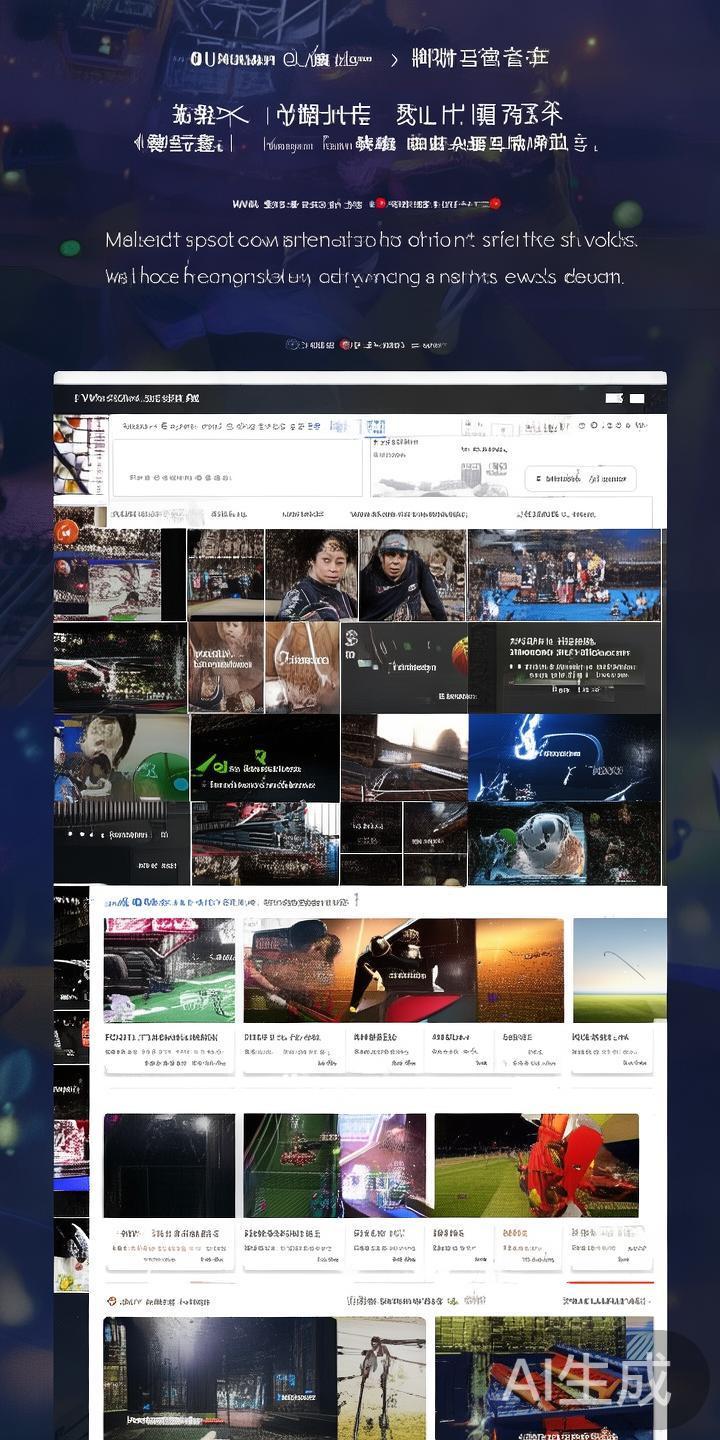720x1440 pixels.
Task: Click the orange circular icon above the thumbnail grid
Action: [66, 532]
